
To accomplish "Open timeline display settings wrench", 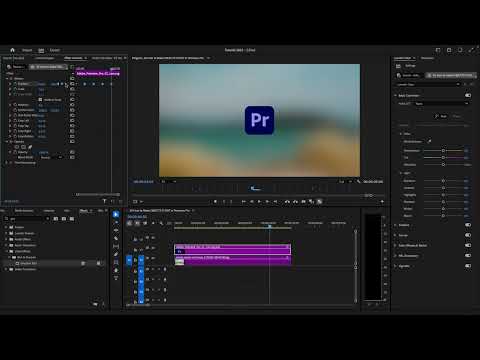I will coord(161,223).
